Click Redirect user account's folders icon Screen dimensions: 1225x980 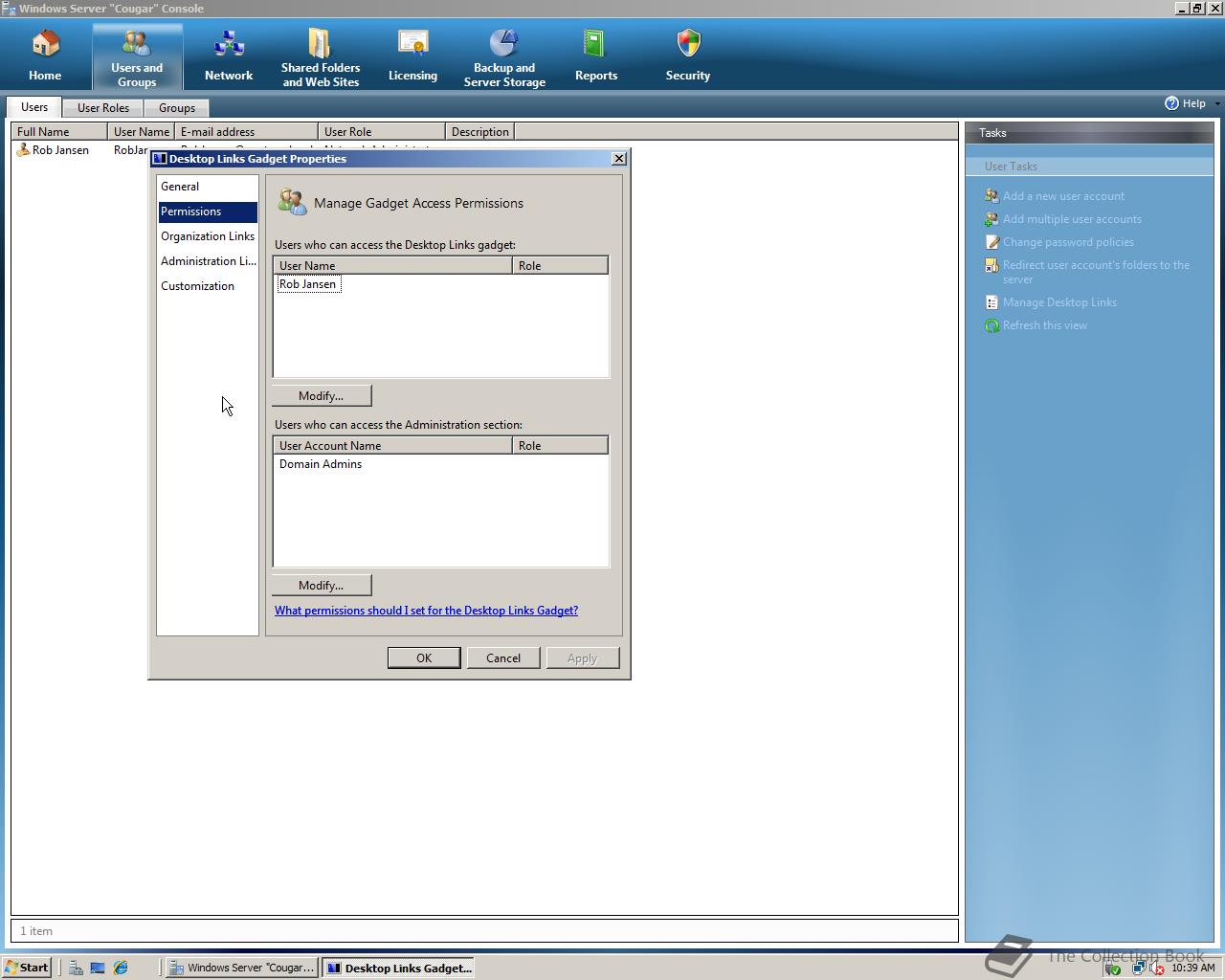[x=991, y=265]
